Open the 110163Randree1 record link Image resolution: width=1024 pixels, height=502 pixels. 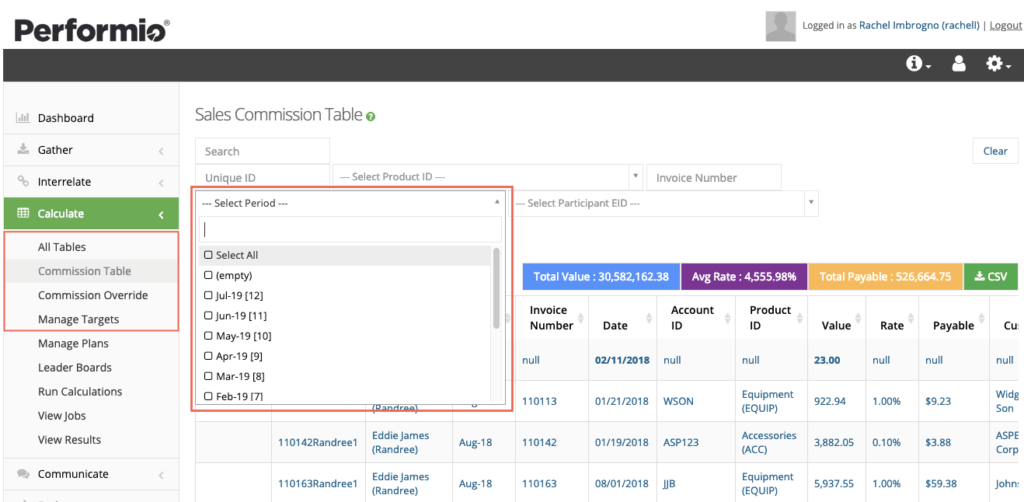318,484
